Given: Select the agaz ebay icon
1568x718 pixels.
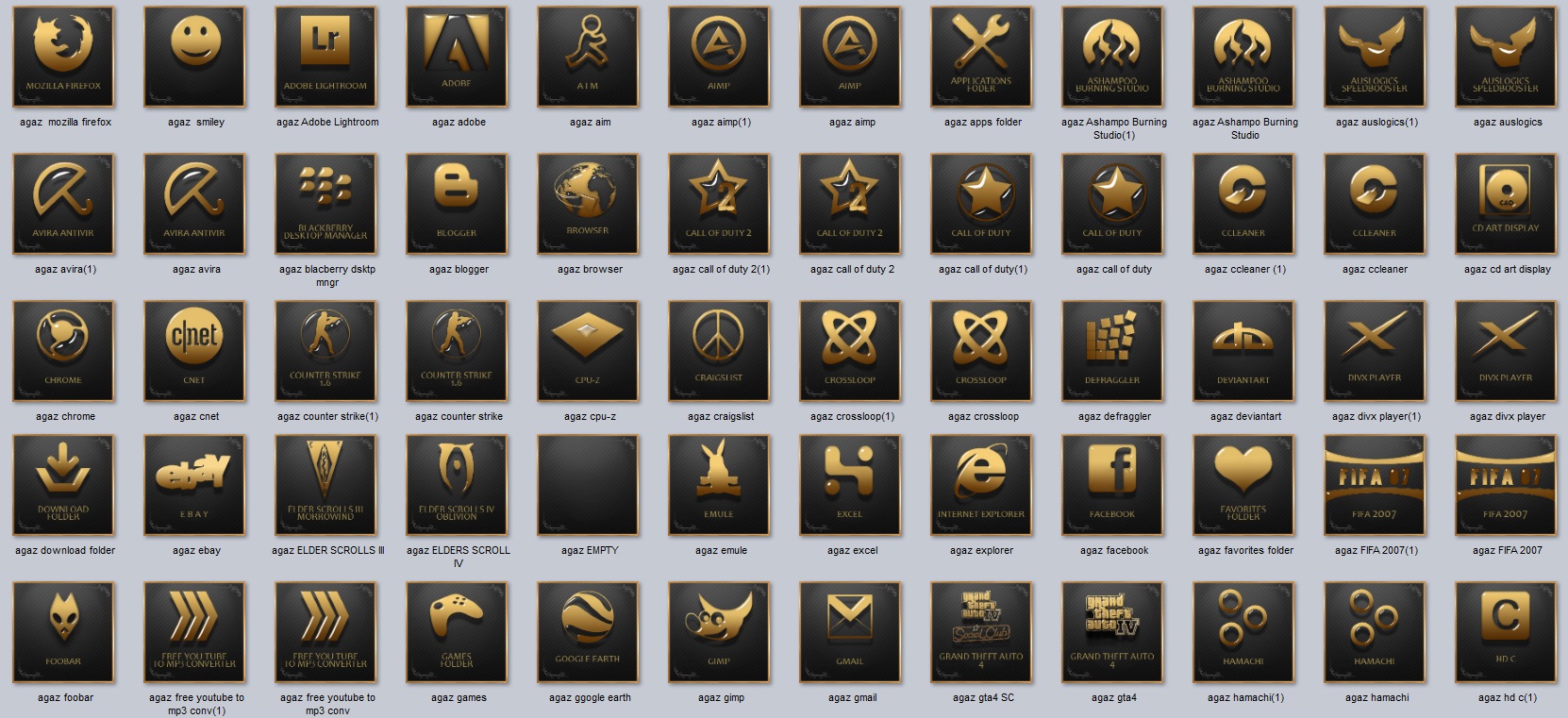Looking at the screenshot, I should [195, 485].
